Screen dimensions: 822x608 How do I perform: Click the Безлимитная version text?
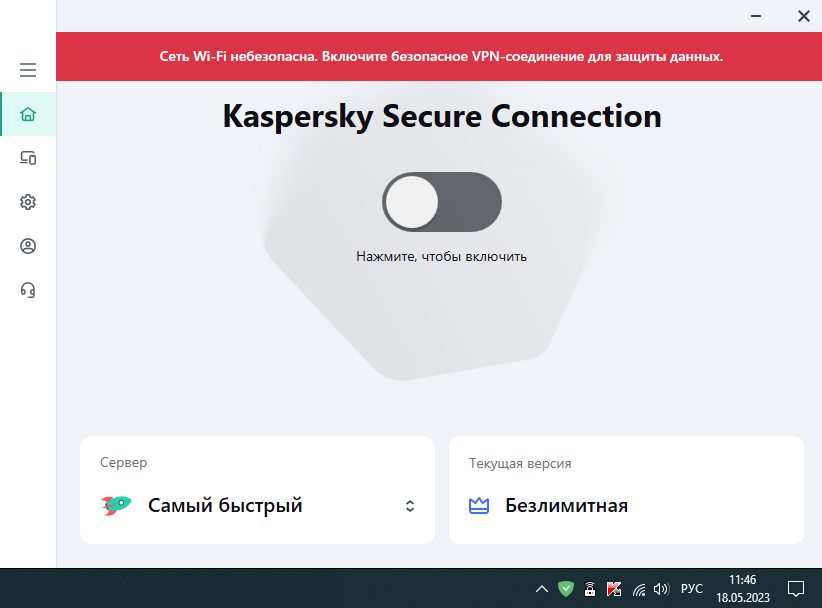[566, 506]
